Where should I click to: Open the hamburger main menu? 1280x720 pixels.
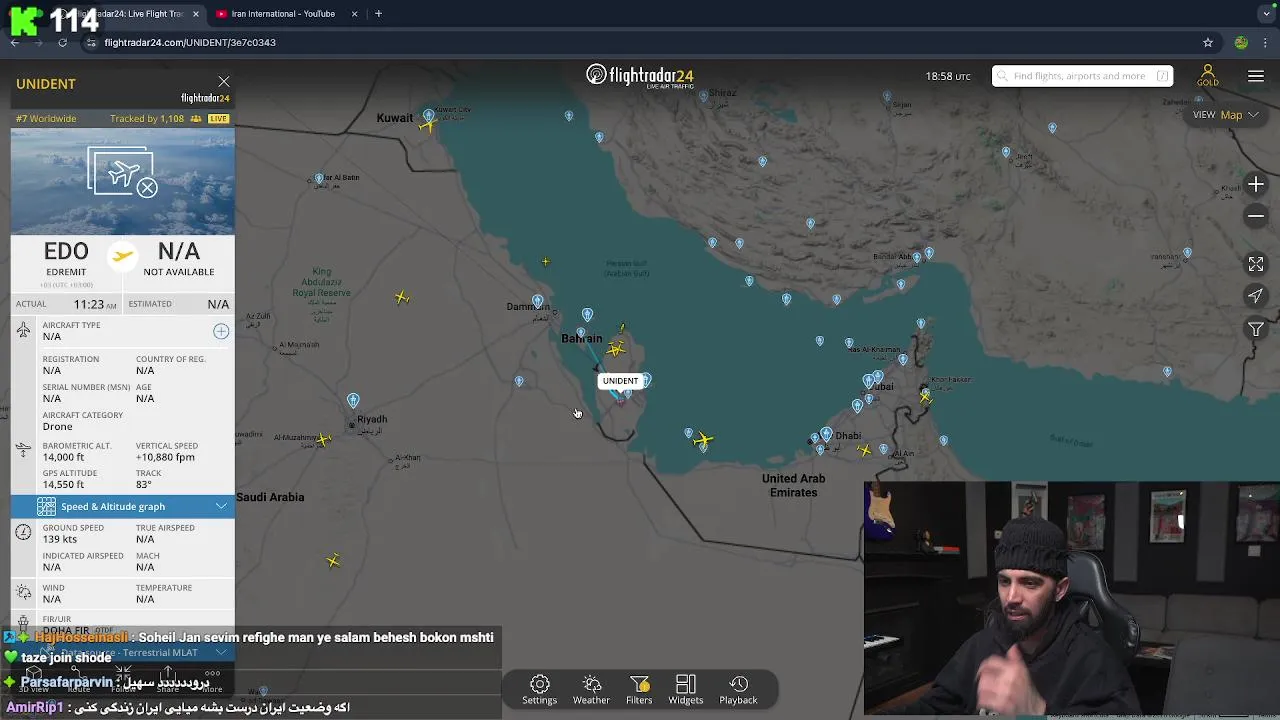click(x=1256, y=76)
